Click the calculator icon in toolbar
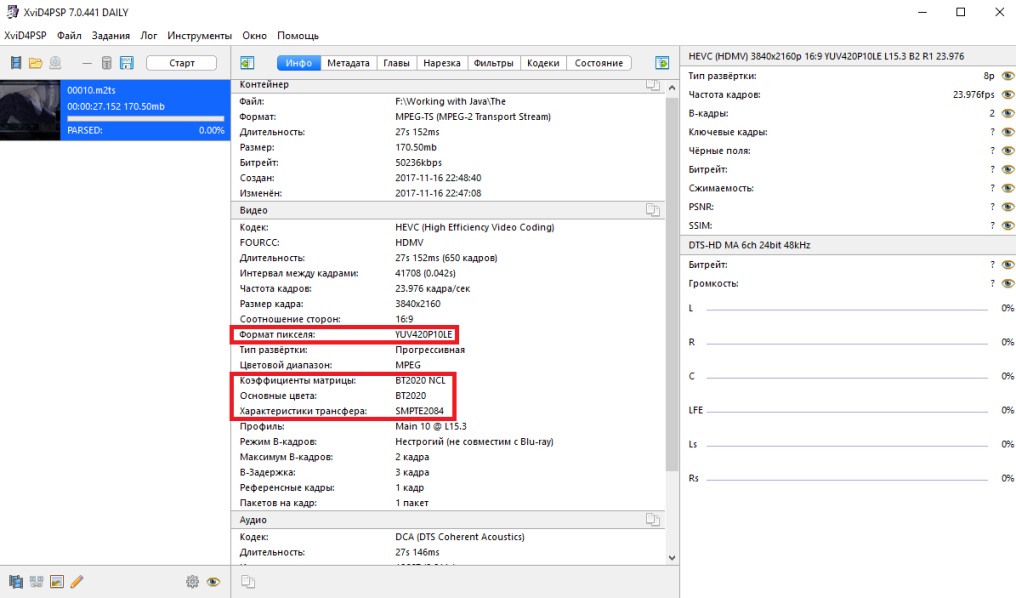Screen dimensions: 1016x598 pyautogui.click(x=107, y=63)
